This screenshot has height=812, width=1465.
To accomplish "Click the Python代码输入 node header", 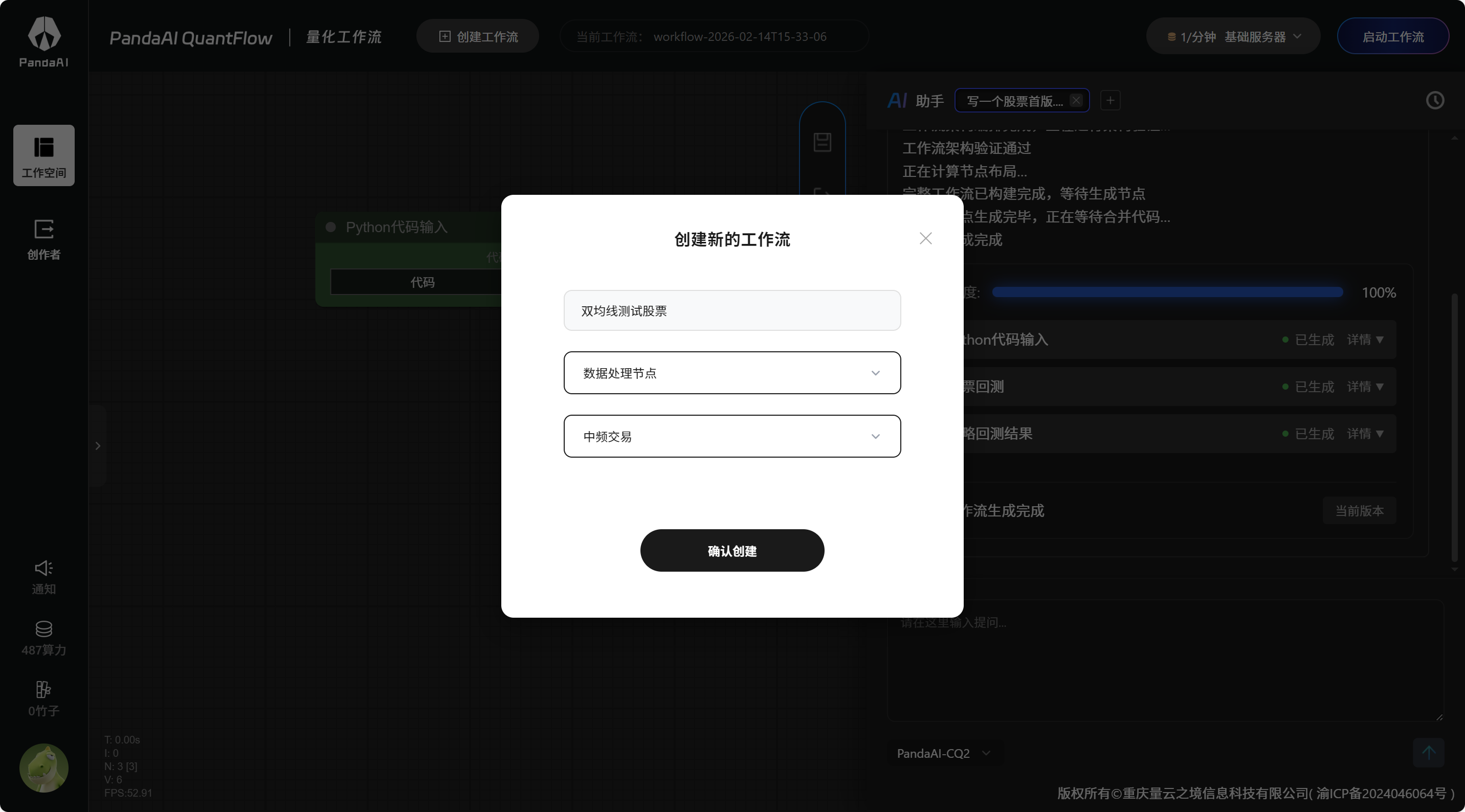I will (x=408, y=228).
